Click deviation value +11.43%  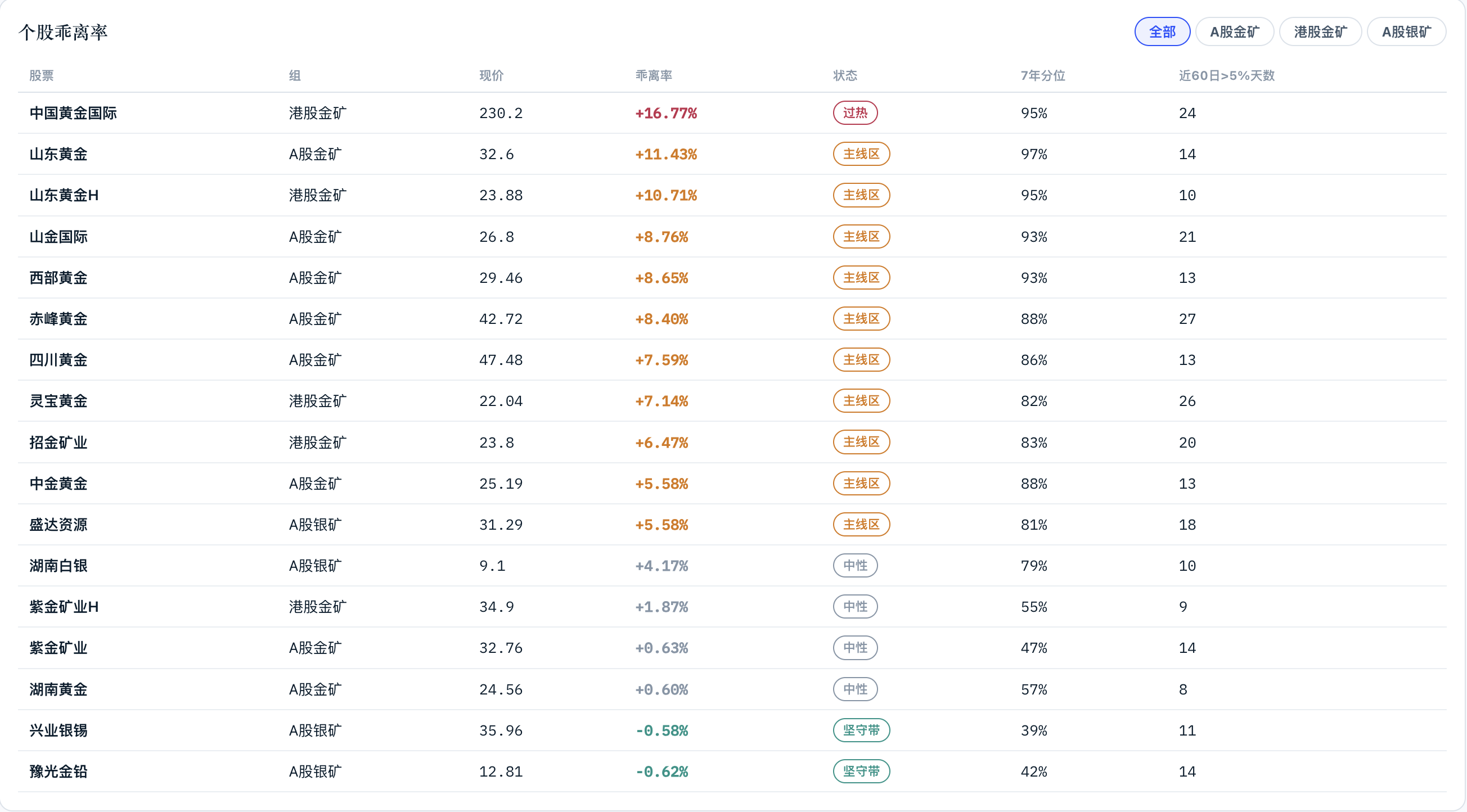point(667,154)
